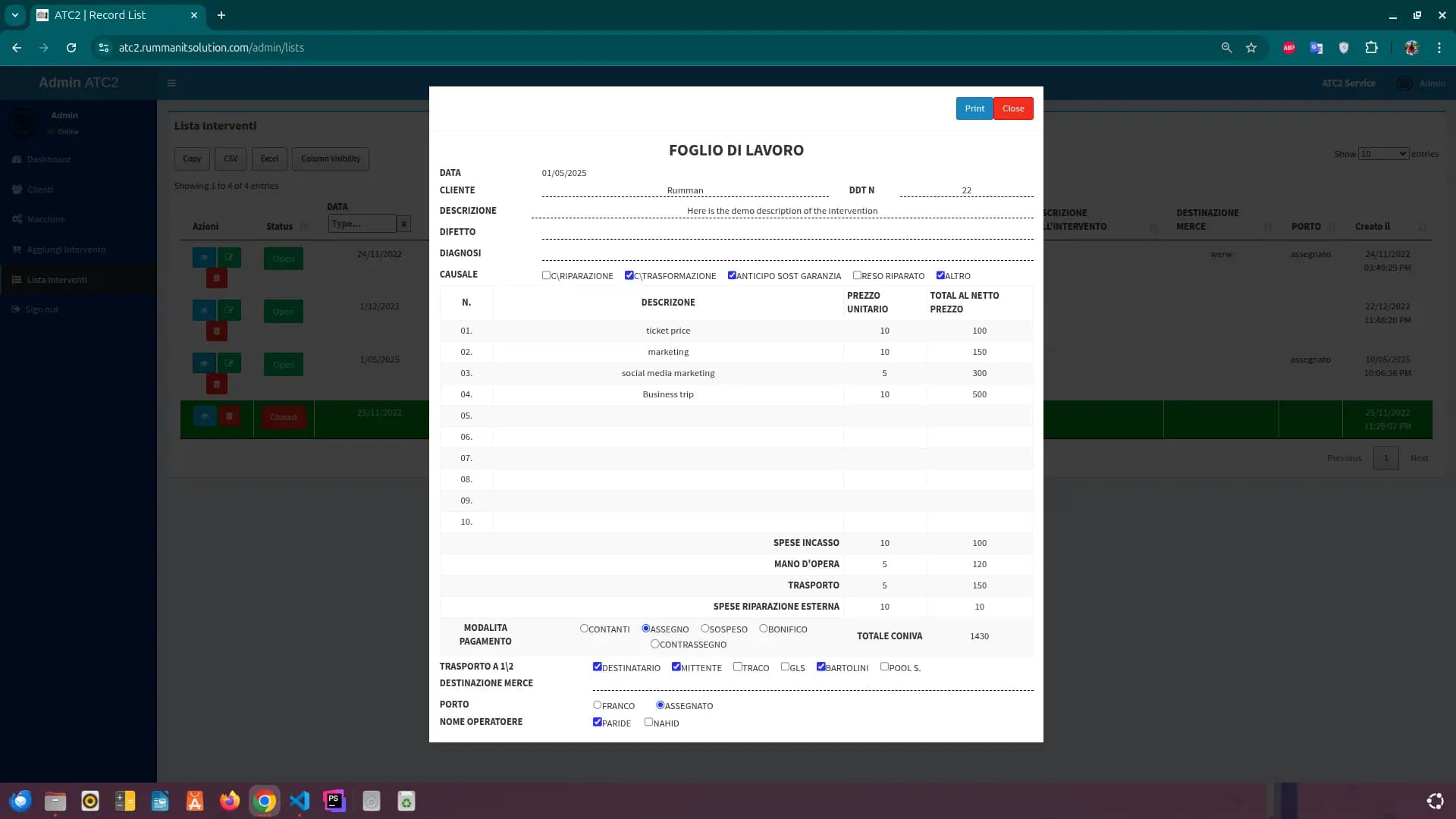The height and width of the screenshot is (819, 1456).
Task: Select CONTANTI payment radio button
Action: click(x=584, y=629)
